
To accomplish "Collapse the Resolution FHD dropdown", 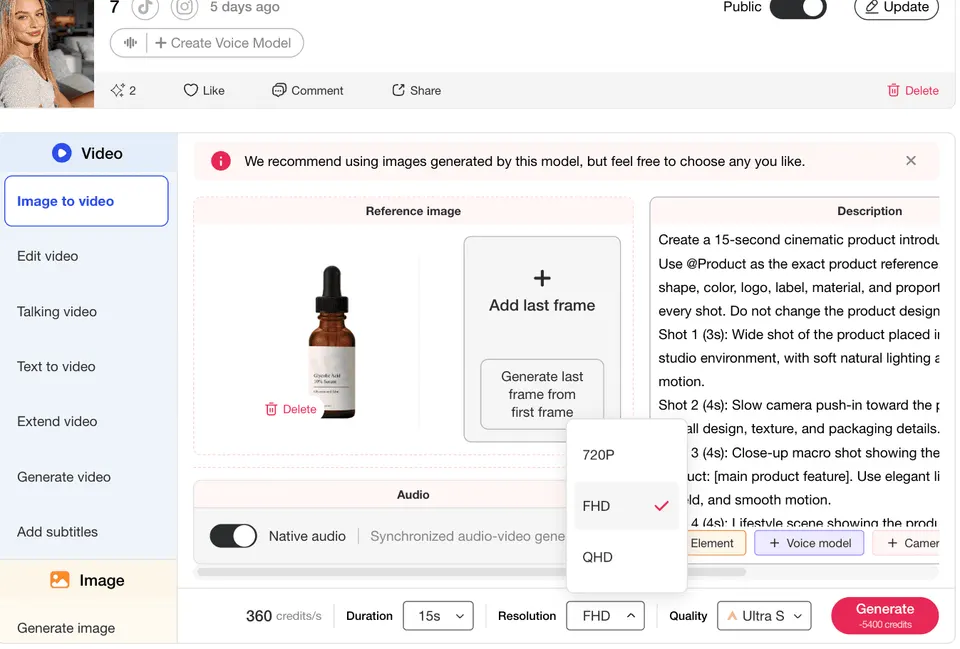I will point(606,616).
